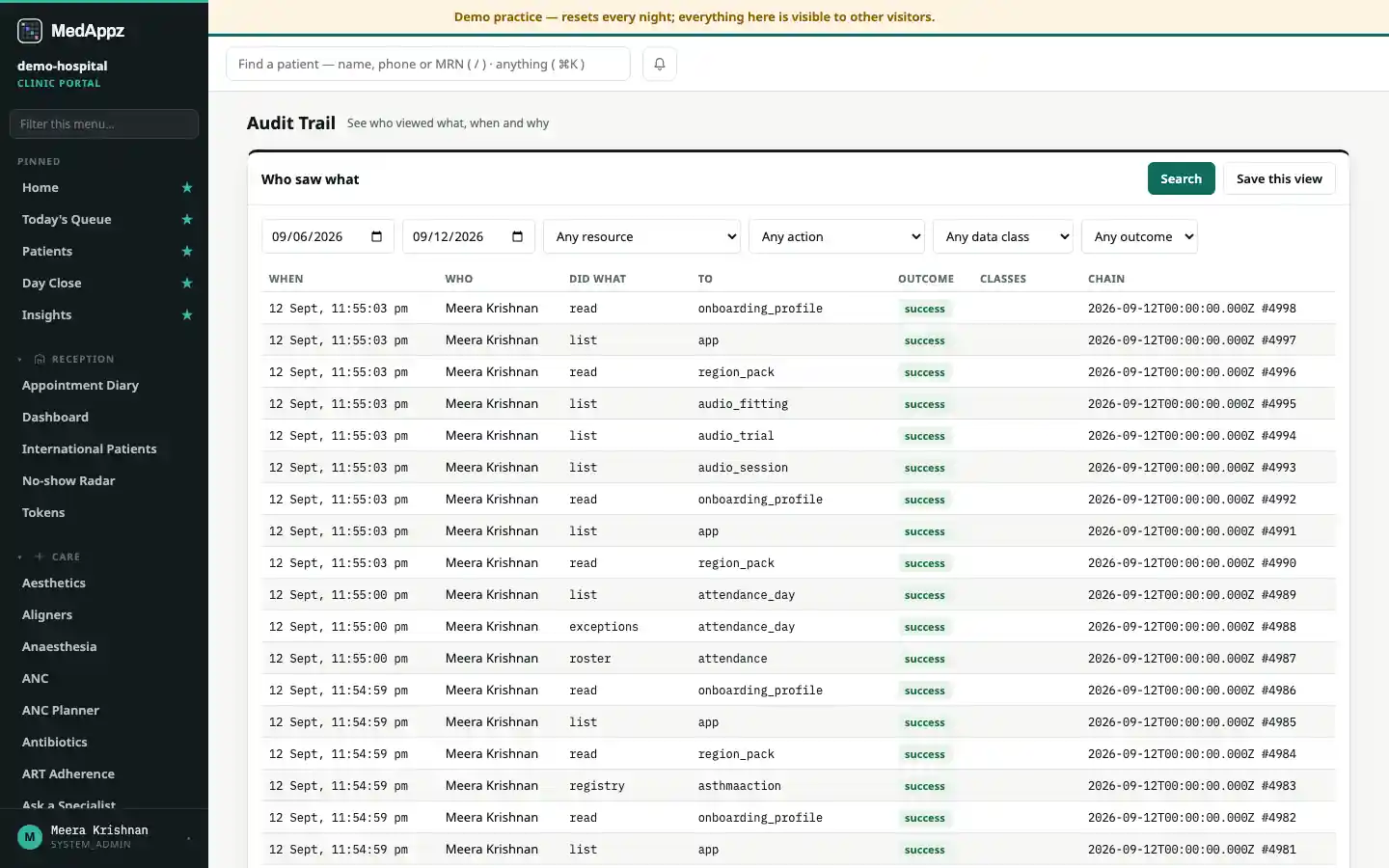Click 'audio_fitting' resource cell

[743, 404]
